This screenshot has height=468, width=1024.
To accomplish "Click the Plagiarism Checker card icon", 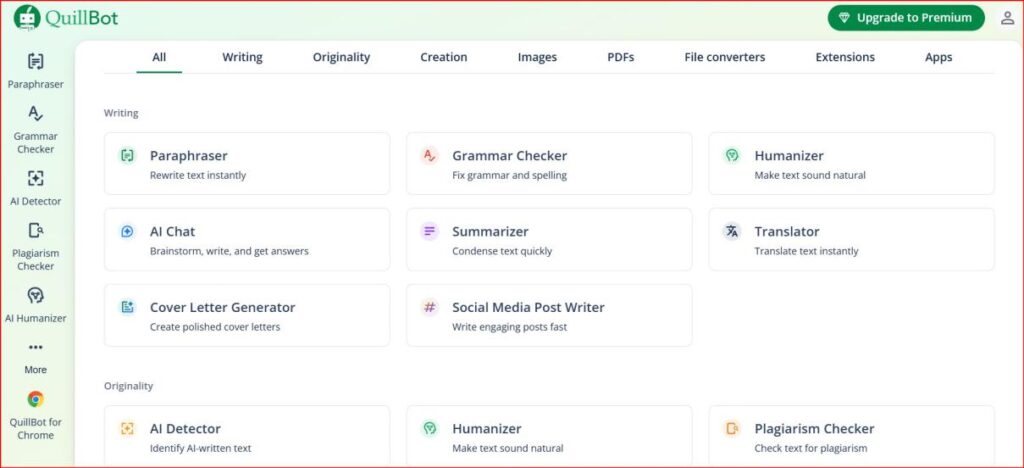I will coord(732,428).
